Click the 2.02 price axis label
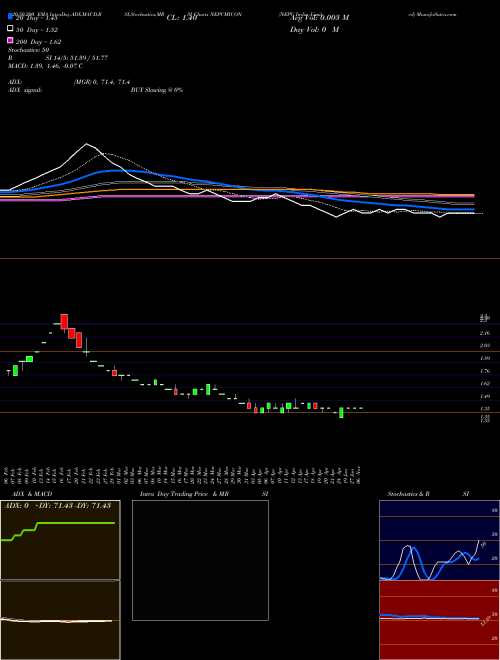 click(484, 346)
